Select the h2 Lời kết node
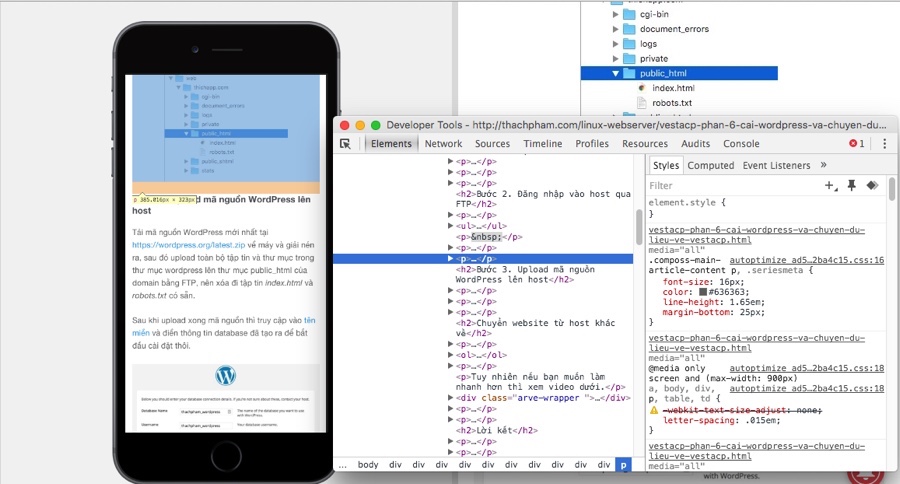This screenshot has width=900, height=484. 496,430
